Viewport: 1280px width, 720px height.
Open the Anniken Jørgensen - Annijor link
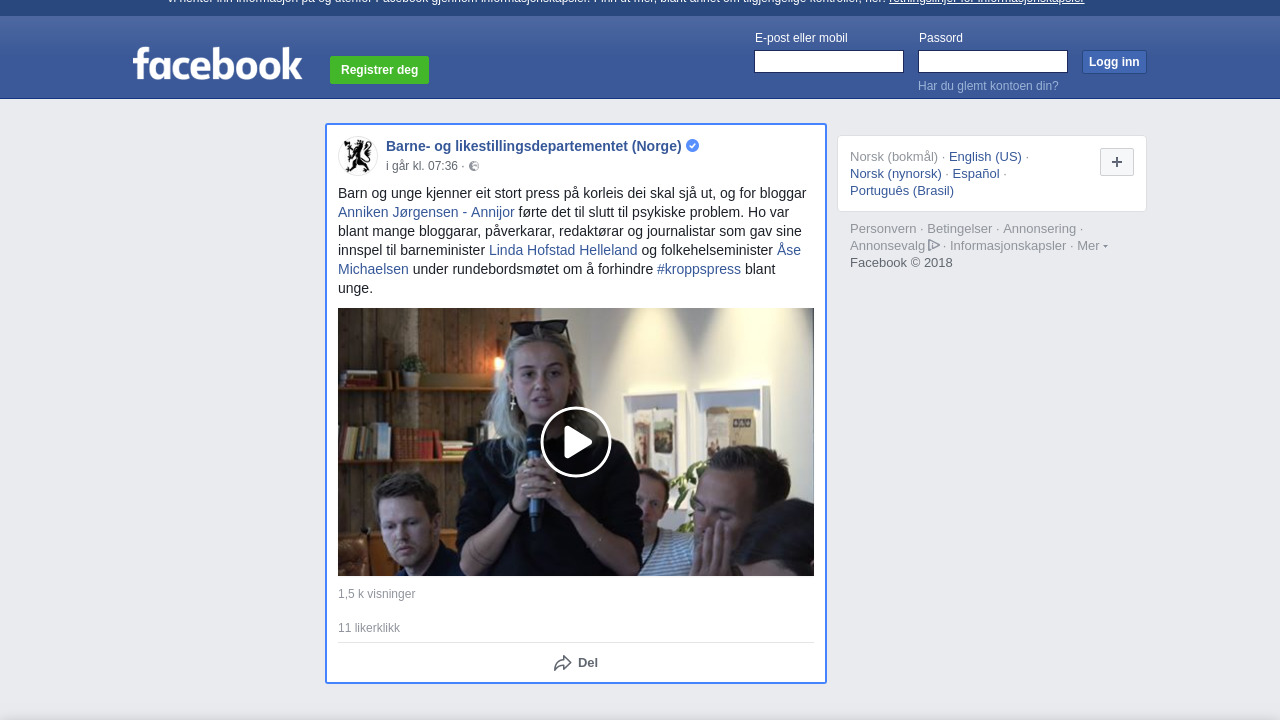tap(426, 212)
